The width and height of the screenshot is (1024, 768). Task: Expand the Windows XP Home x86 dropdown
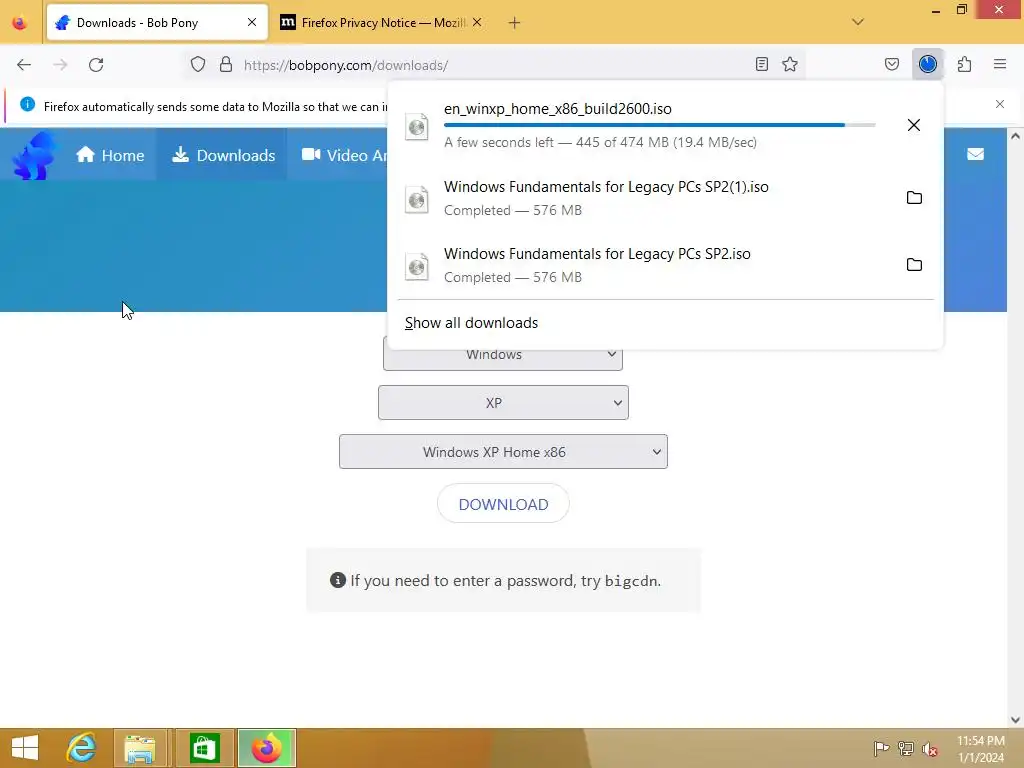click(503, 451)
